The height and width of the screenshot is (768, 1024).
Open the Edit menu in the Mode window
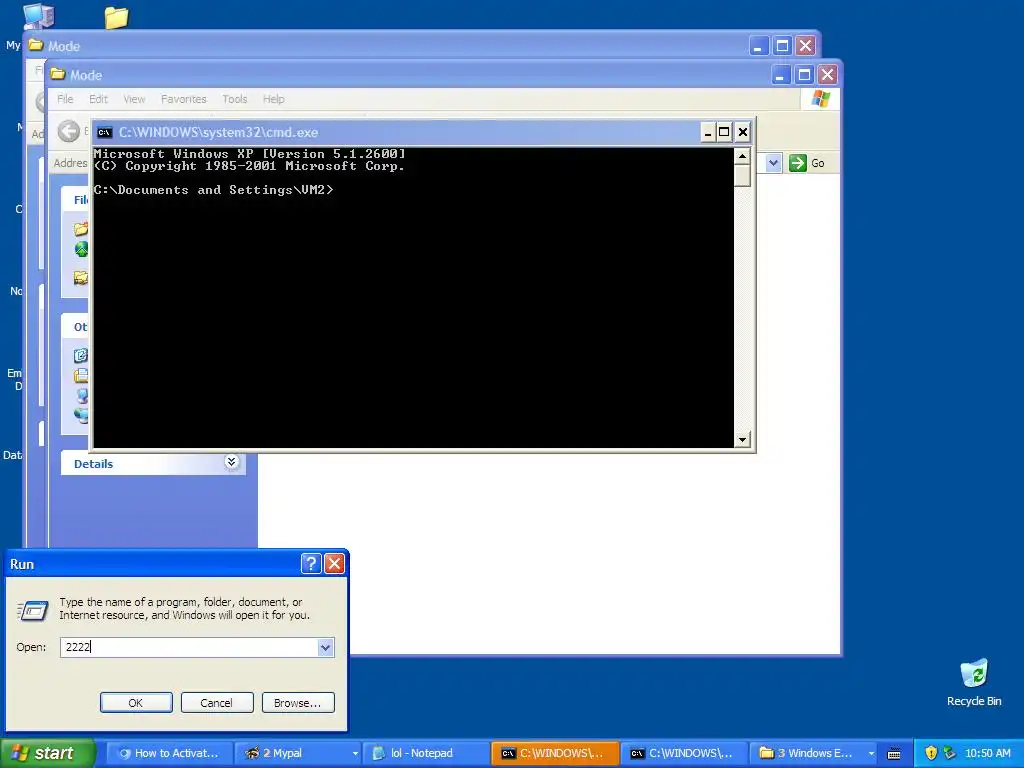tap(99, 99)
